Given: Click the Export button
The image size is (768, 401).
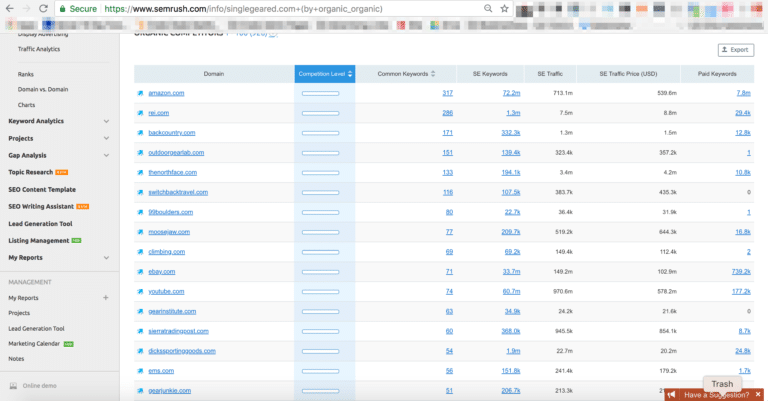Looking at the screenshot, I should [736, 50].
